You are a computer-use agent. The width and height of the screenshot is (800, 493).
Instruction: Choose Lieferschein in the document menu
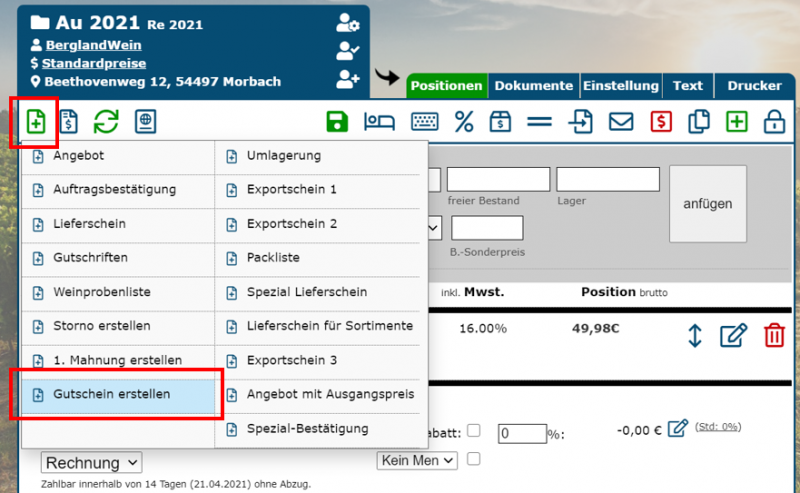[89, 224]
